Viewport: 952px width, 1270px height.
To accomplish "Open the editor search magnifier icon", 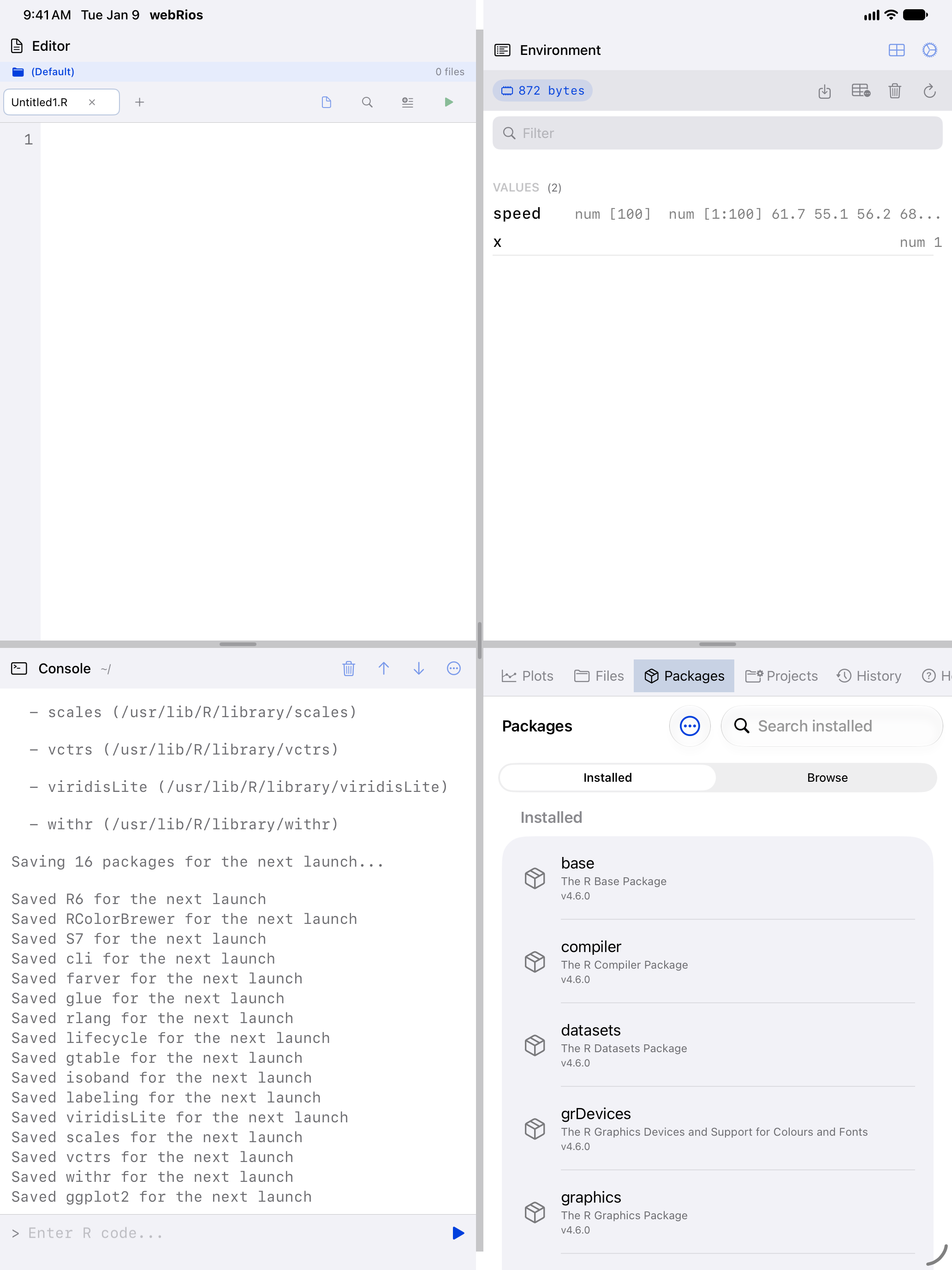I will 367,102.
